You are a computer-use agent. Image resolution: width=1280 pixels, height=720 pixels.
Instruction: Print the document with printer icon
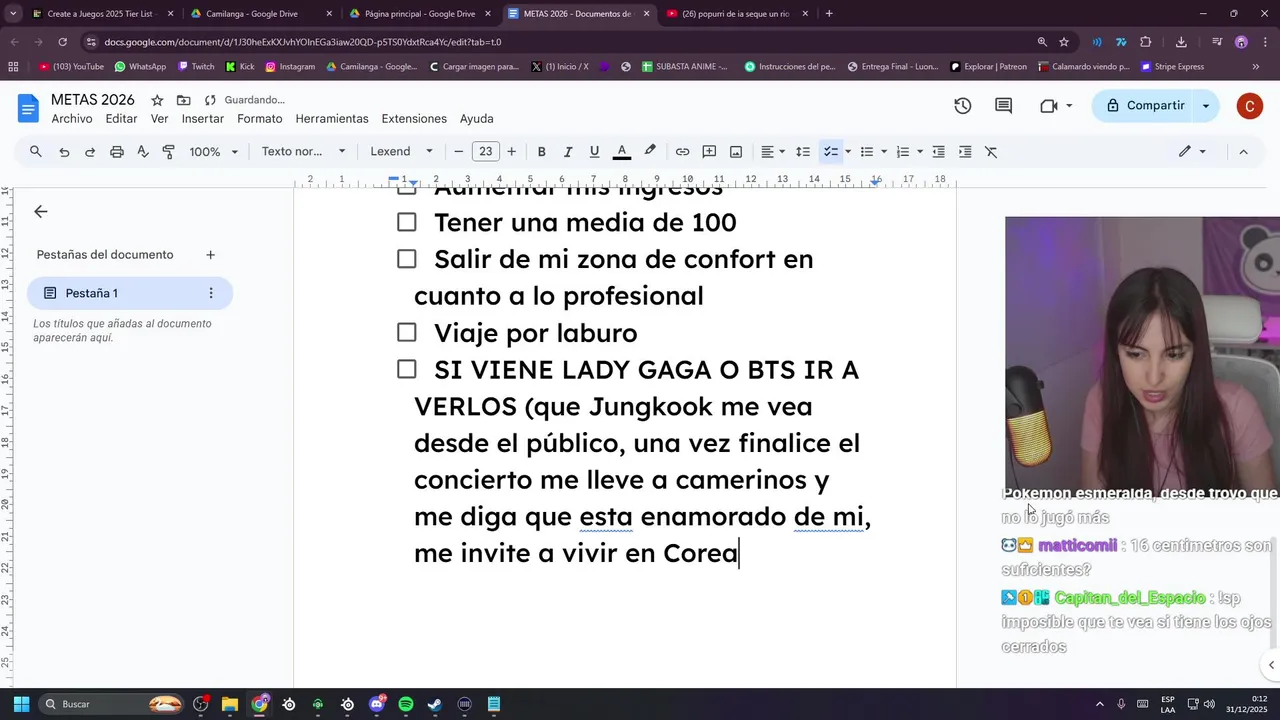click(117, 152)
